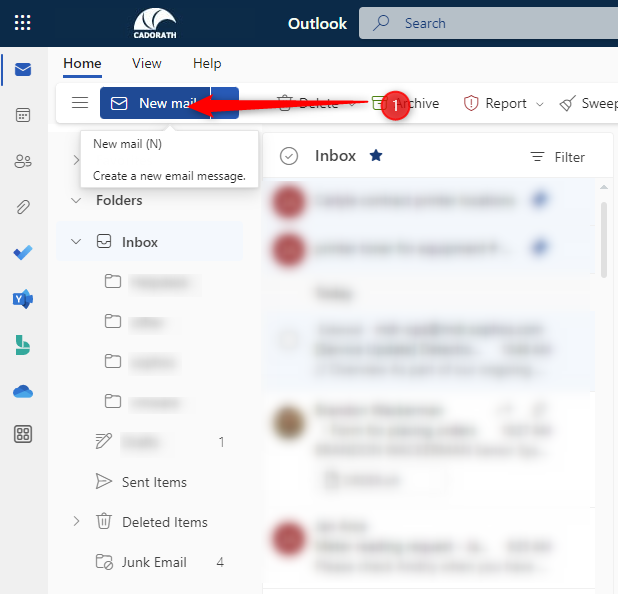Click the message list scrollbar
Viewport: 618px width, 594px height.
tap(604, 240)
